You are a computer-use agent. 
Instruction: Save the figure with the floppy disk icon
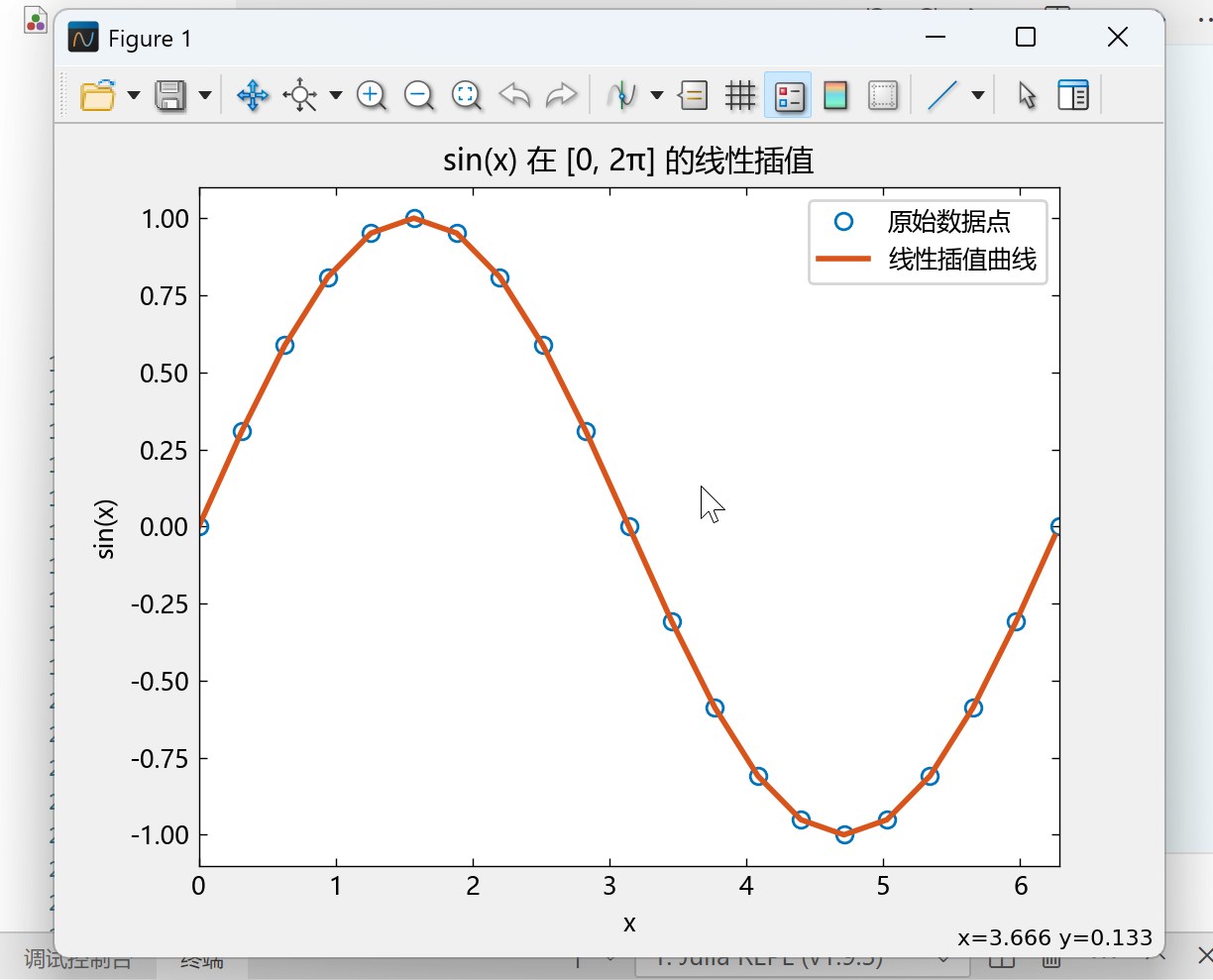(x=170, y=96)
